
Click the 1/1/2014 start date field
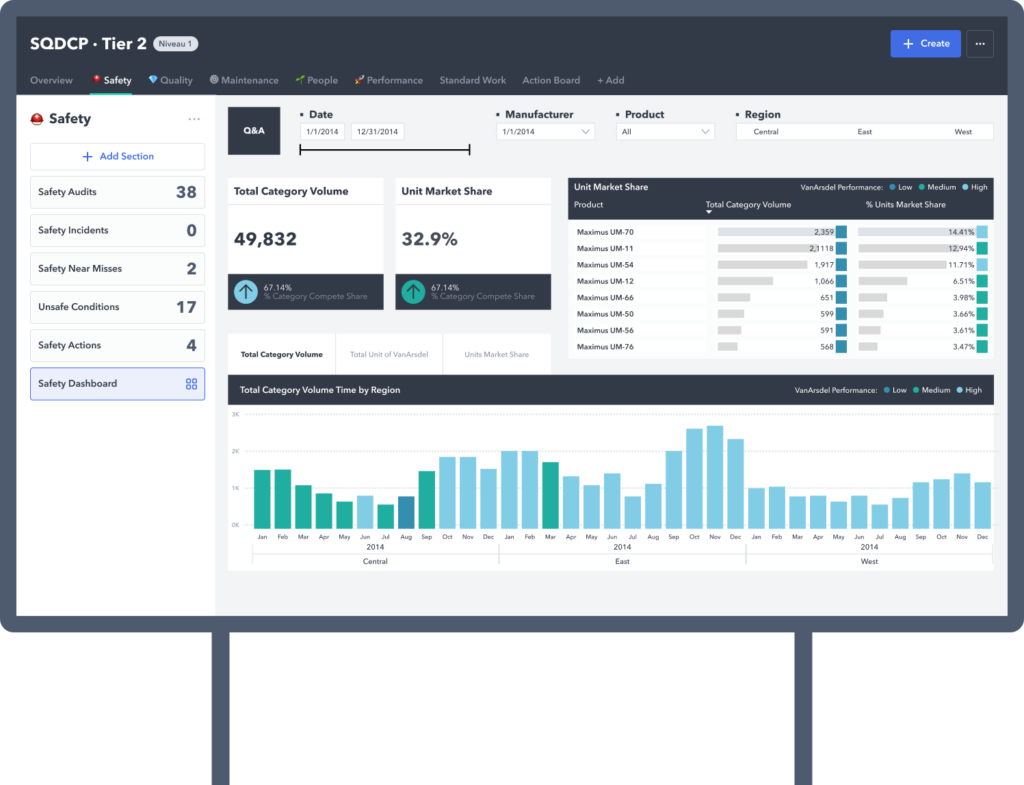click(323, 132)
